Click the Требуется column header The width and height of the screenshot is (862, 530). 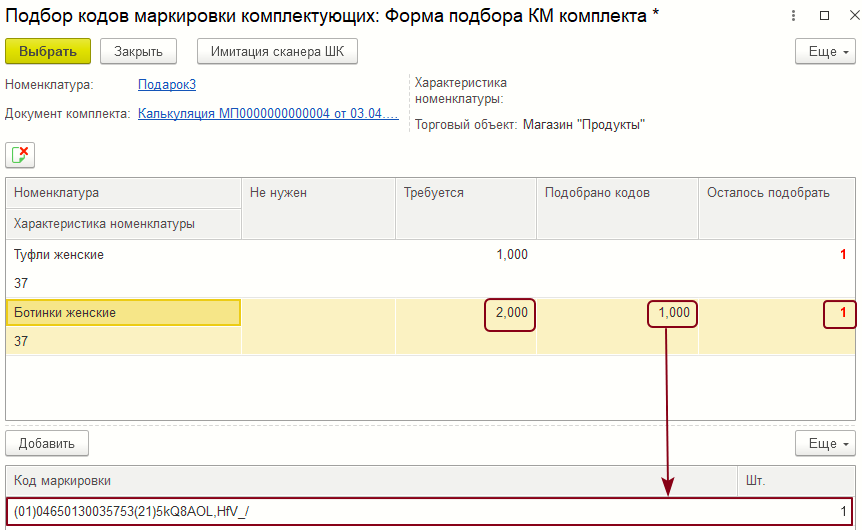(x=464, y=193)
